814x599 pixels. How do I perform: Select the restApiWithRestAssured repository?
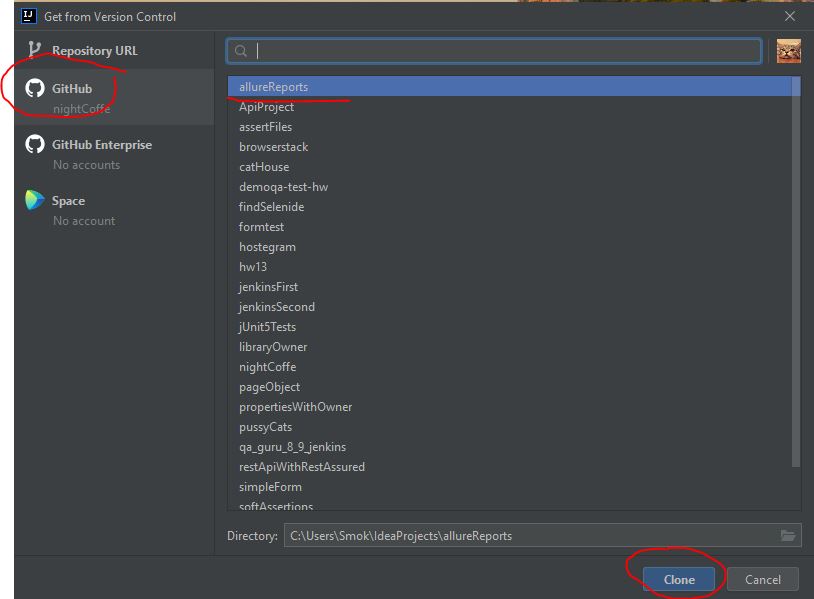[x=302, y=466]
